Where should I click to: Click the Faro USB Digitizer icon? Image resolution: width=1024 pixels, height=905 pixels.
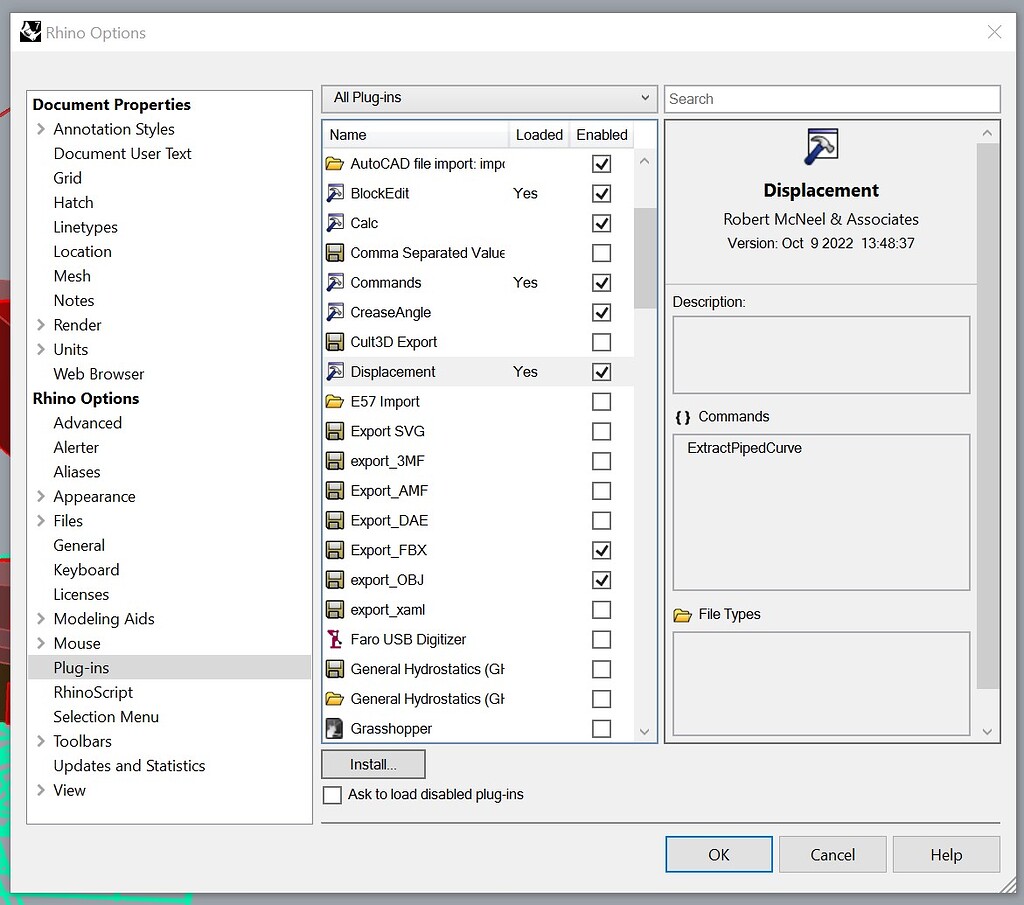coord(334,639)
